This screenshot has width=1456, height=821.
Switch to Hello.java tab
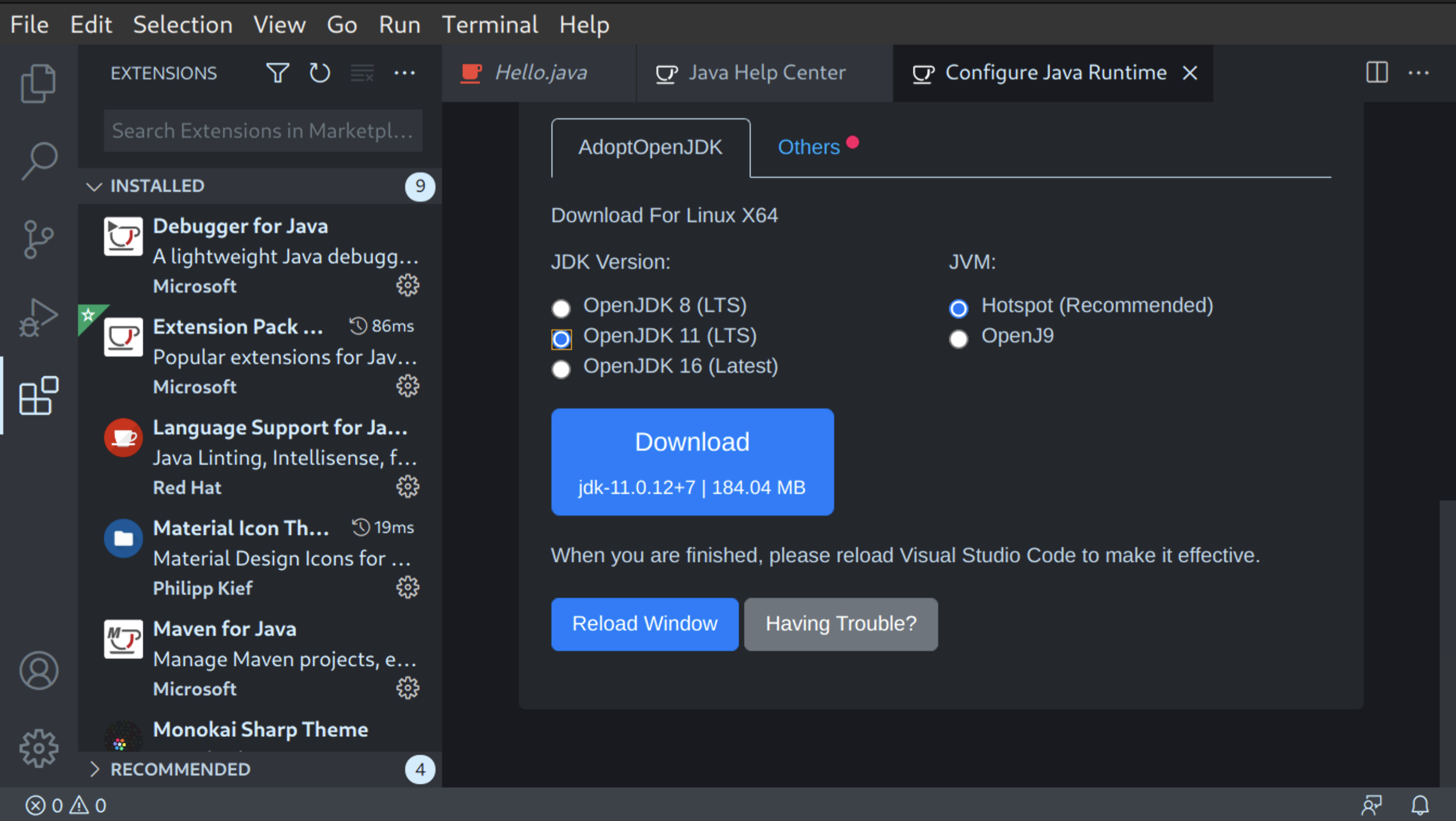[539, 73]
